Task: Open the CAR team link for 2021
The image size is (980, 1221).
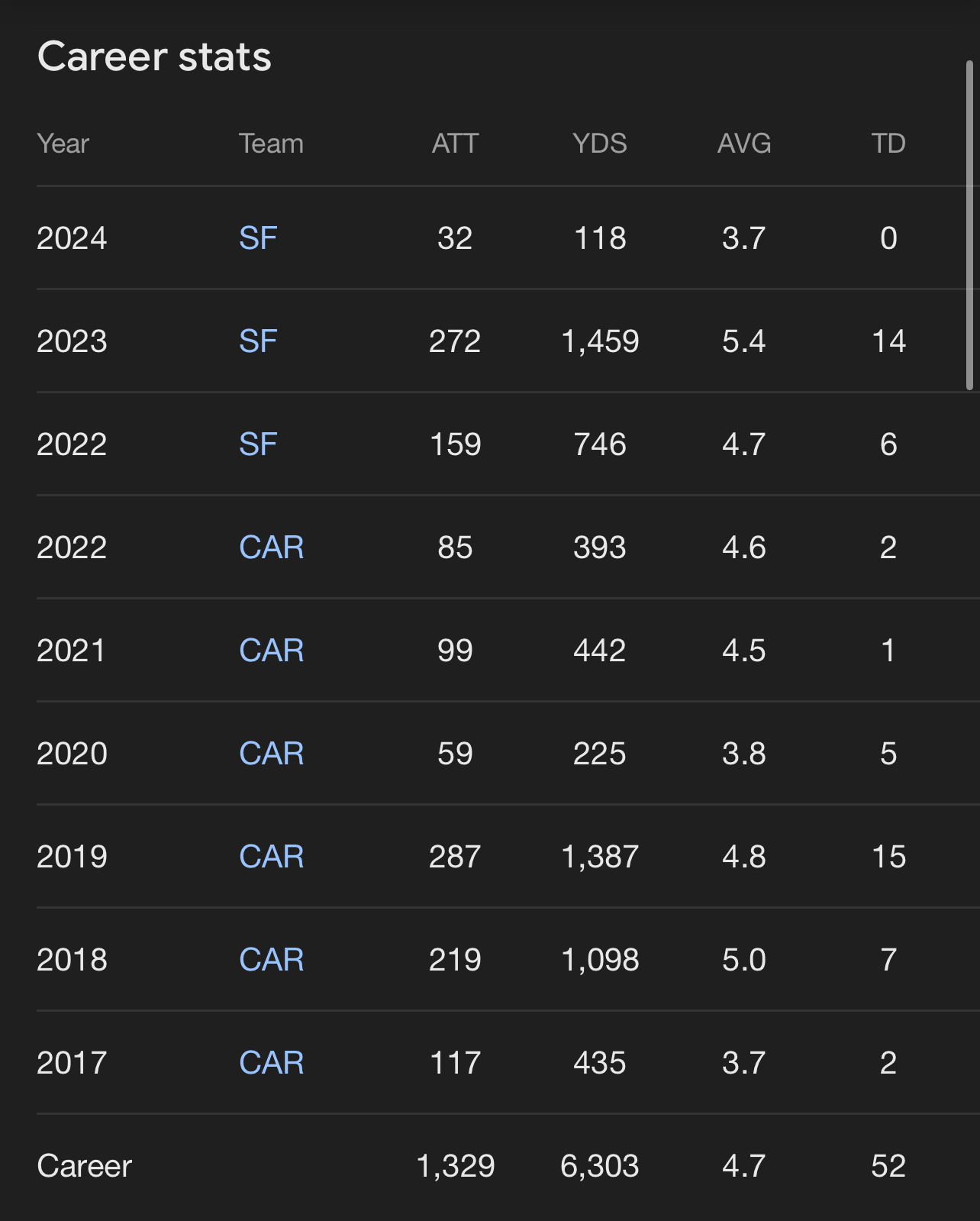Action: tap(271, 651)
